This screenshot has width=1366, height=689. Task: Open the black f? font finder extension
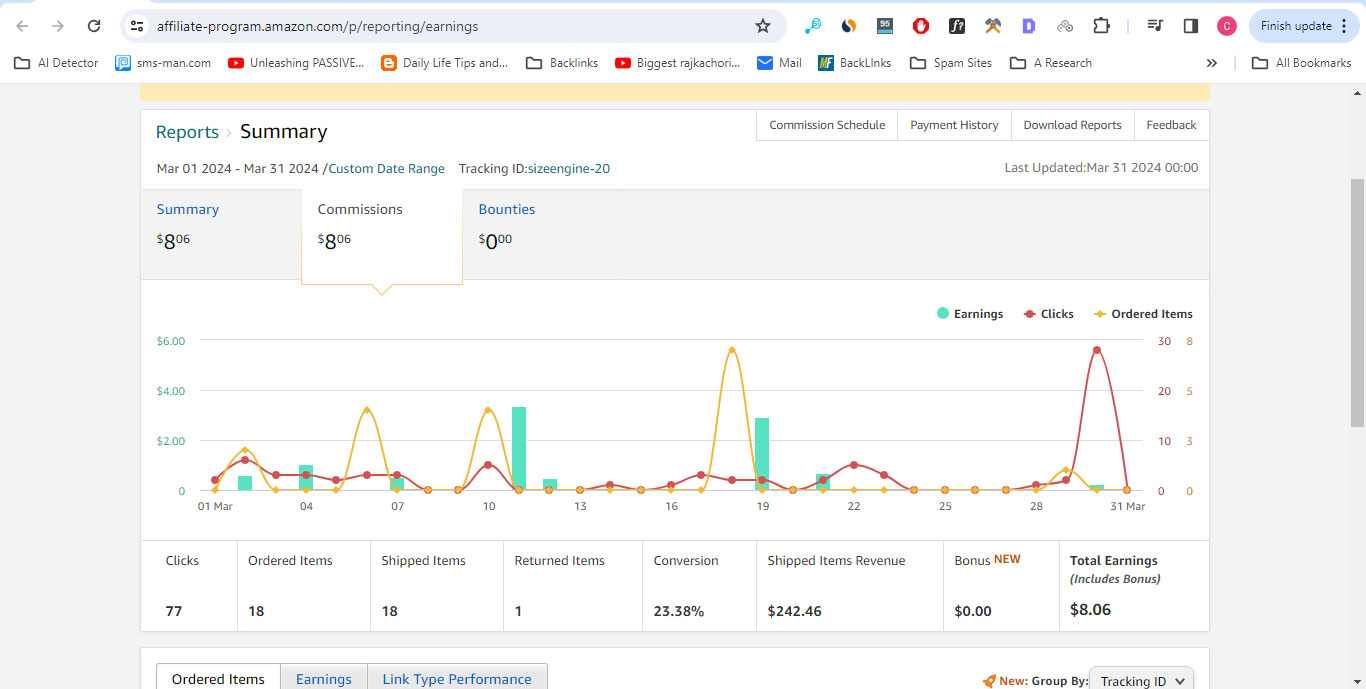coord(957,26)
